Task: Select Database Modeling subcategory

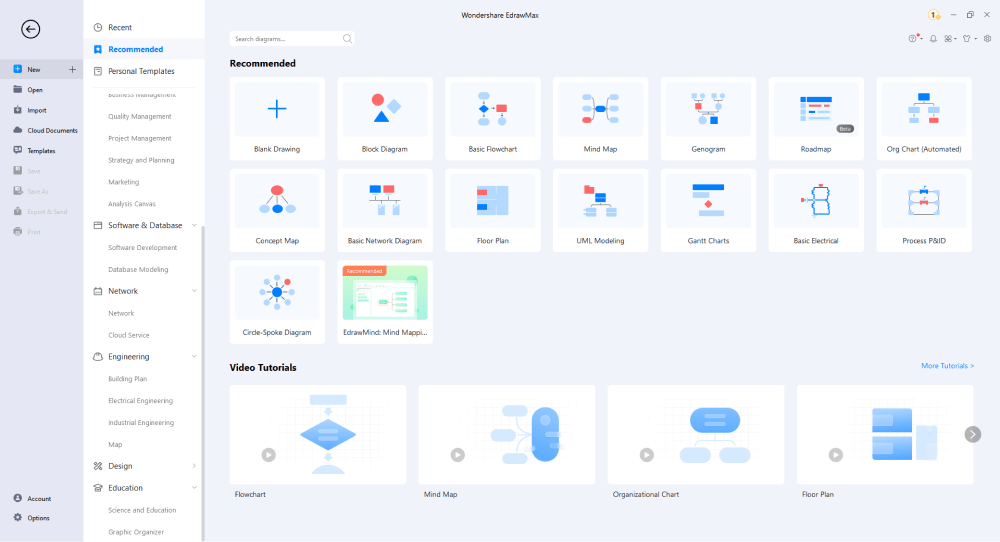Action: (x=138, y=270)
